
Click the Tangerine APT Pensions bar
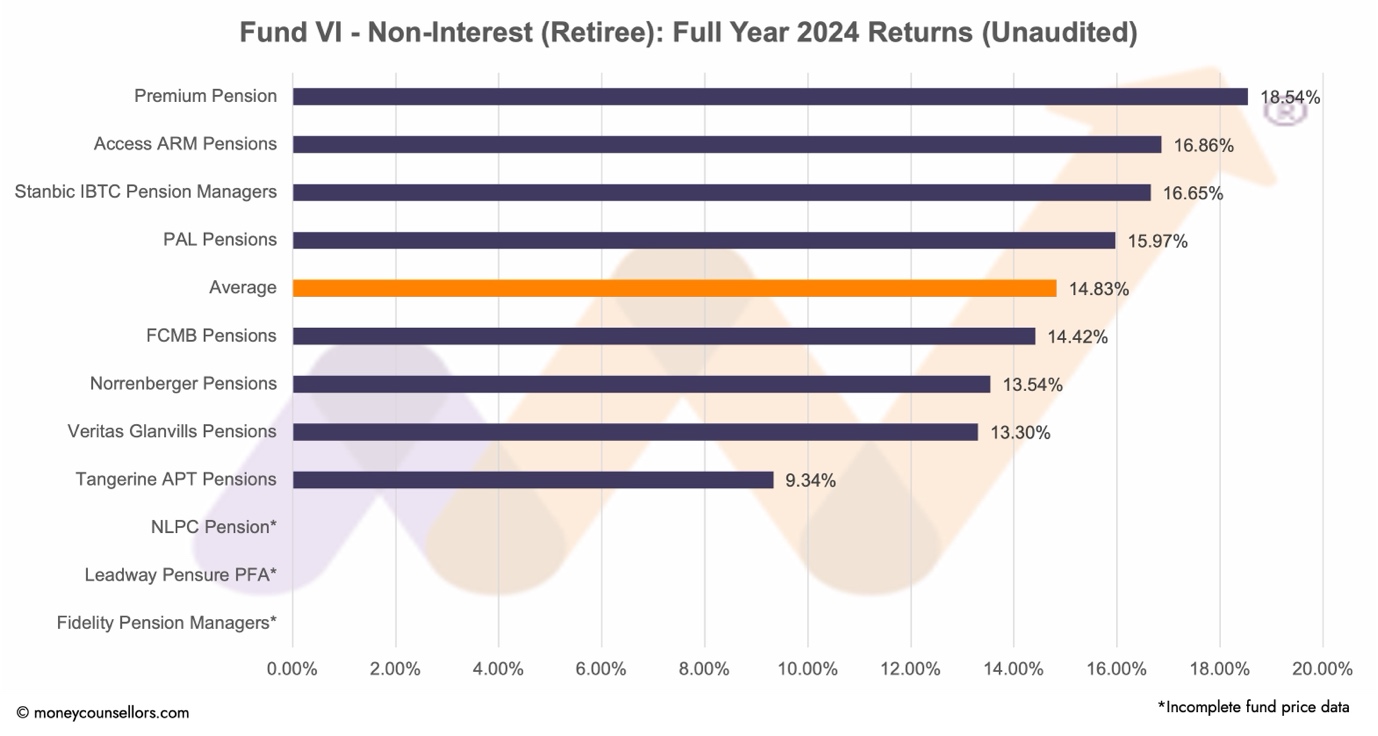[x=533, y=480]
